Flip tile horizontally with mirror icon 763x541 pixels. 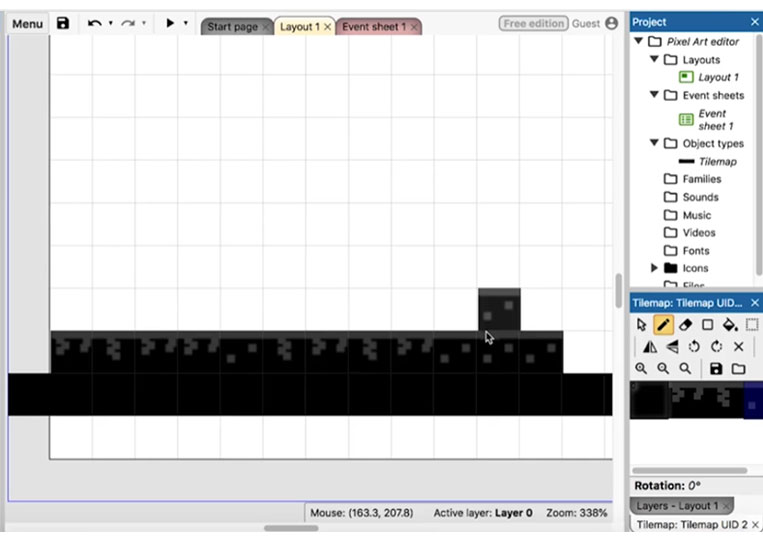point(650,347)
